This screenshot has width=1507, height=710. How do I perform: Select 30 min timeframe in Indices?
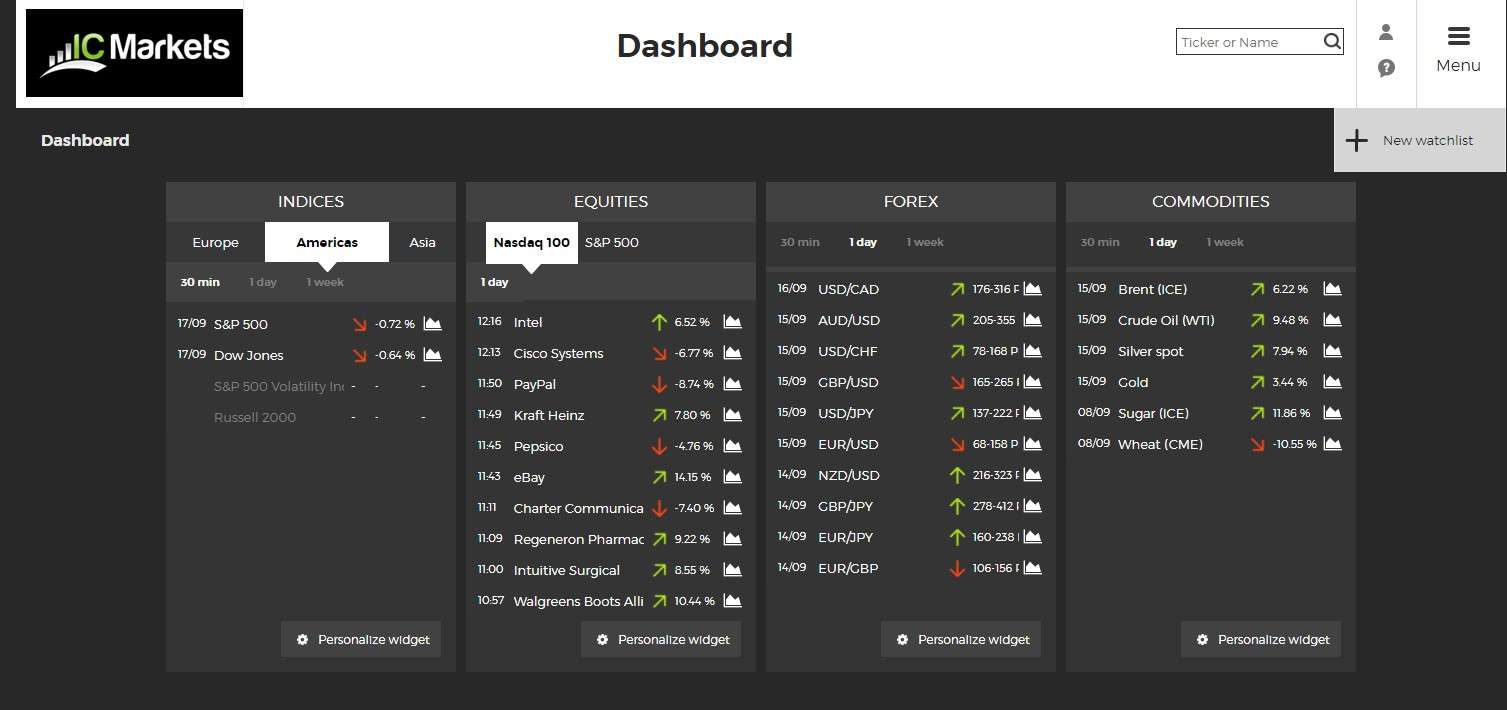coord(200,282)
